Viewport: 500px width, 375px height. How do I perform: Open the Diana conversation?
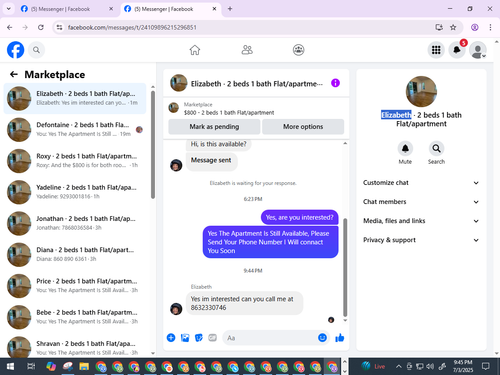coord(75,255)
